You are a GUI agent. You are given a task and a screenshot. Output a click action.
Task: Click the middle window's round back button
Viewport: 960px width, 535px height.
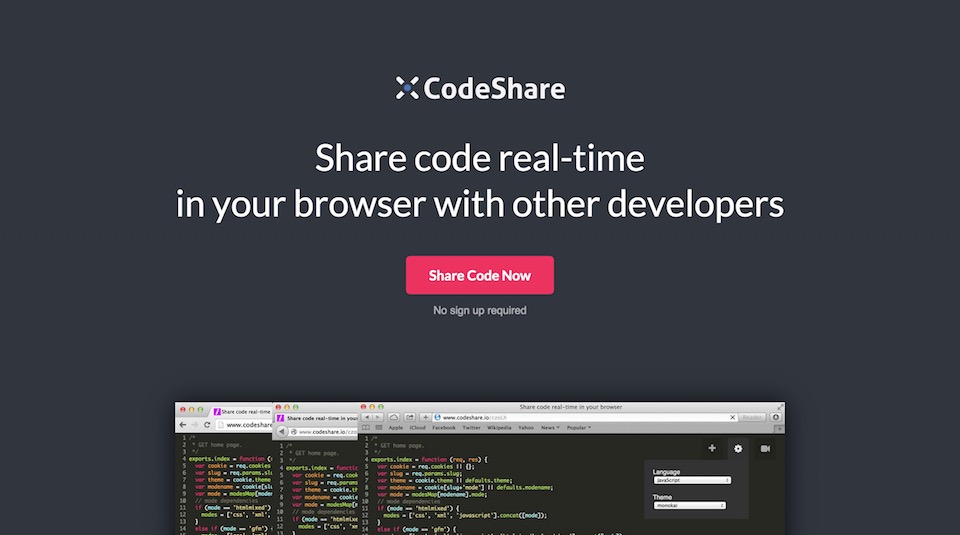pos(282,432)
